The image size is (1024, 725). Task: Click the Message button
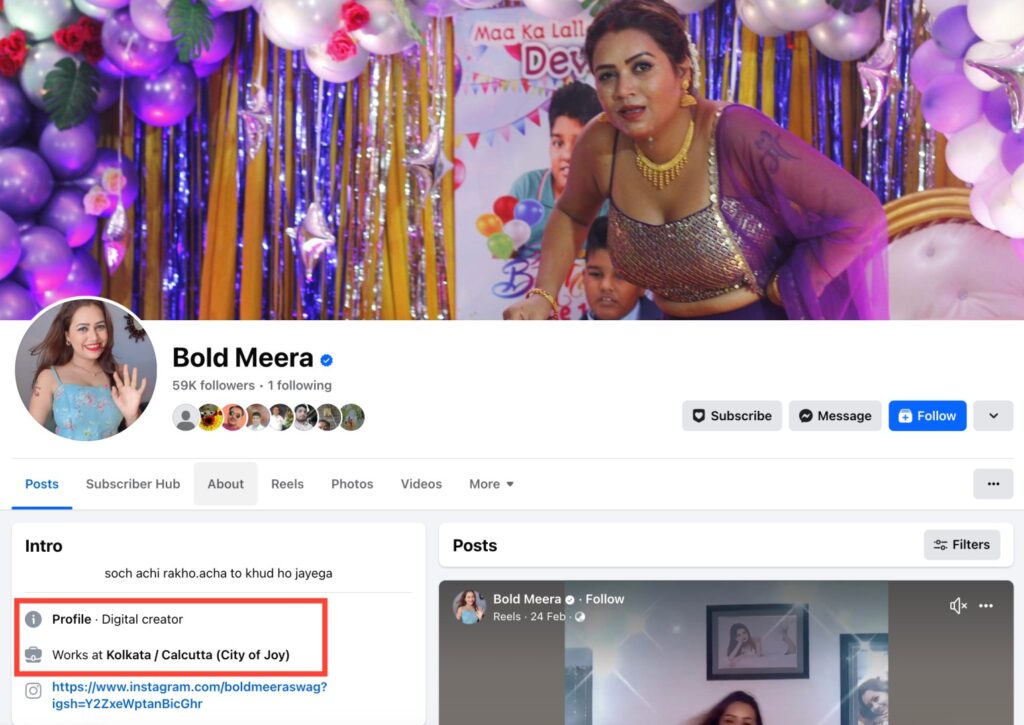(834, 416)
